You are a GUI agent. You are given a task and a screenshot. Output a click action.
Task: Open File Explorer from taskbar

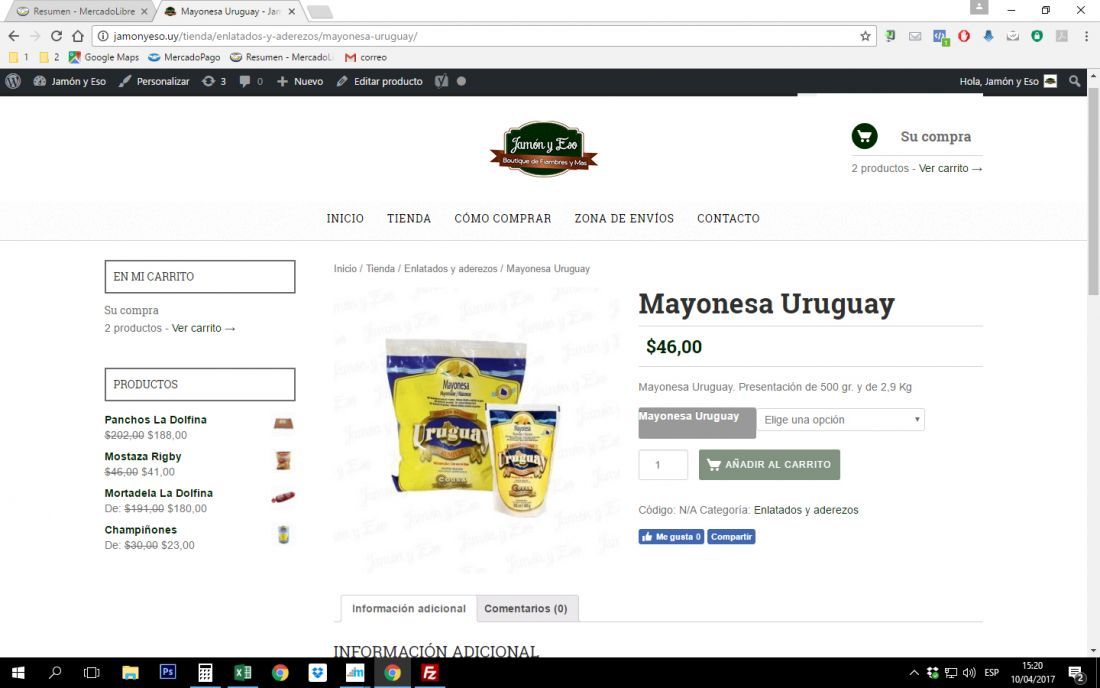pos(130,673)
